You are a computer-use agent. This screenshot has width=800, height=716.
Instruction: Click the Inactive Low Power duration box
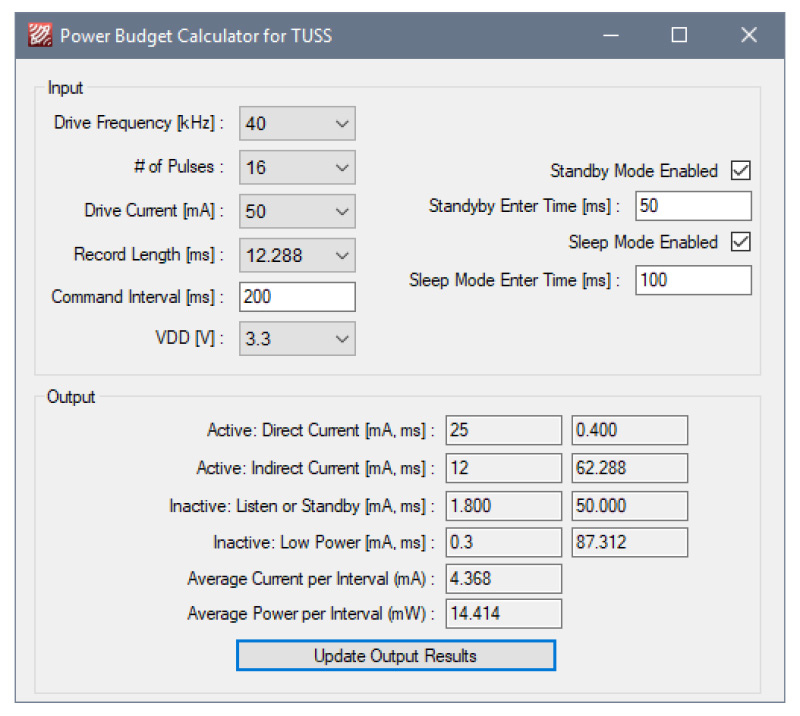click(x=629, y=542)
